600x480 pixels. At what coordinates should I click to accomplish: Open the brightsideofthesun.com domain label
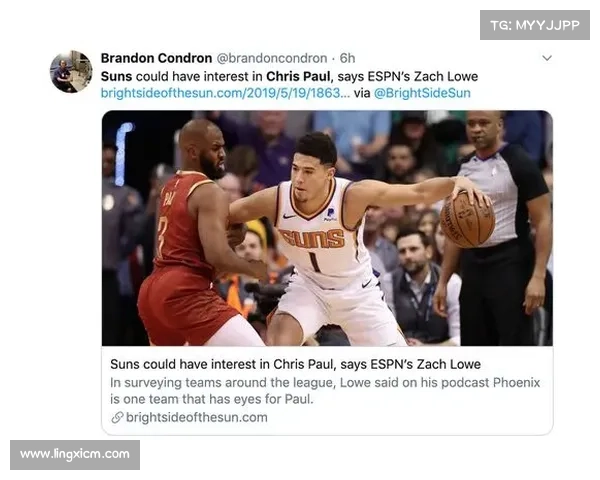197,417
